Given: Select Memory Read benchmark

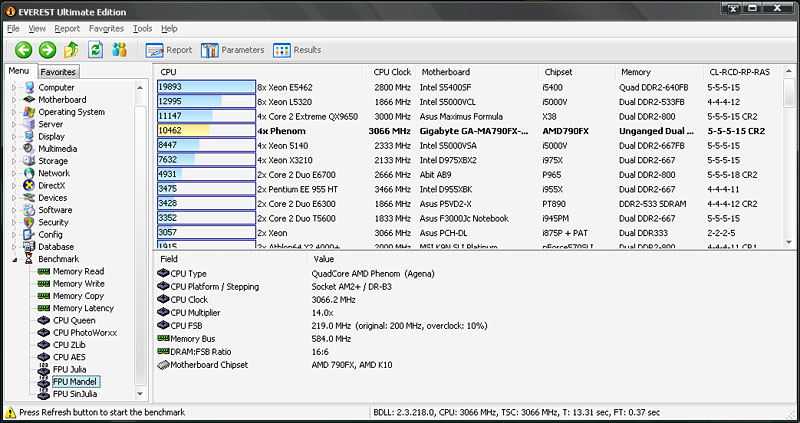Looking at the screenshot, I should coord(78,271).
